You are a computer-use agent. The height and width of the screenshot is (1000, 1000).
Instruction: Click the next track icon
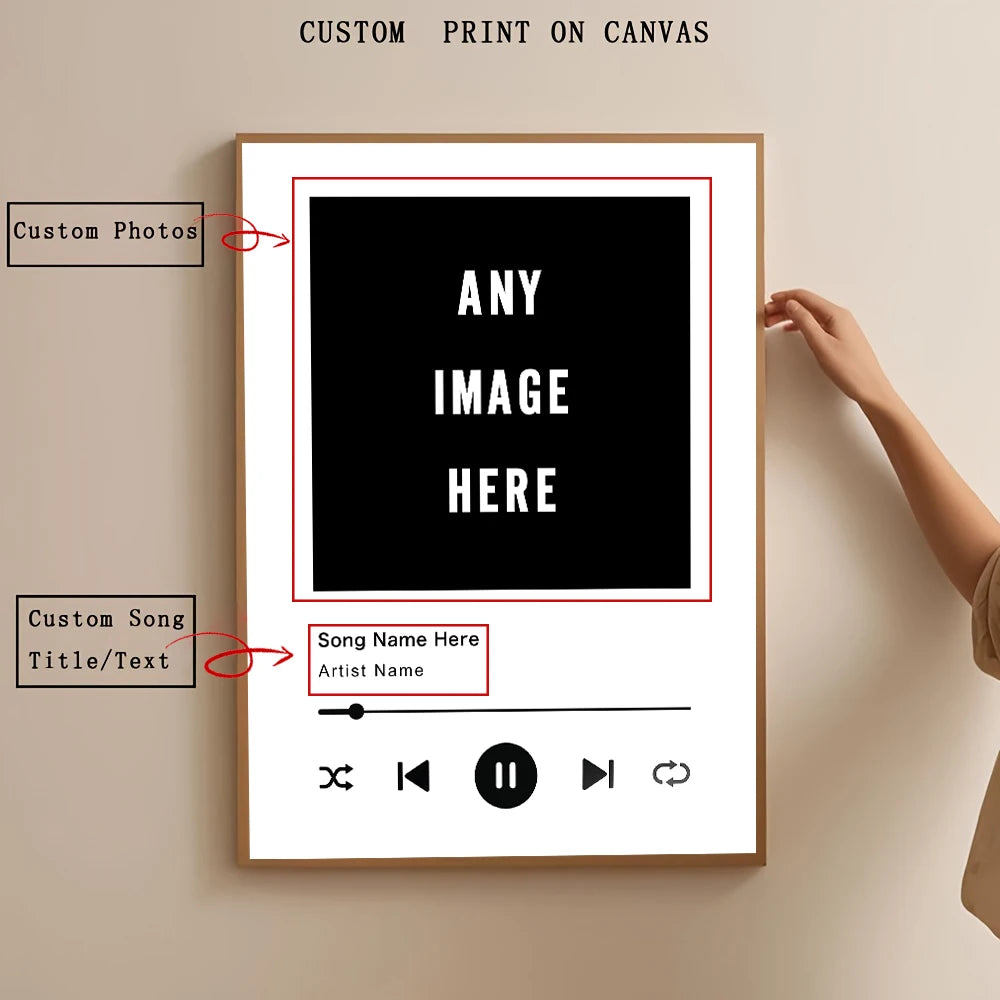coord(598,774)
